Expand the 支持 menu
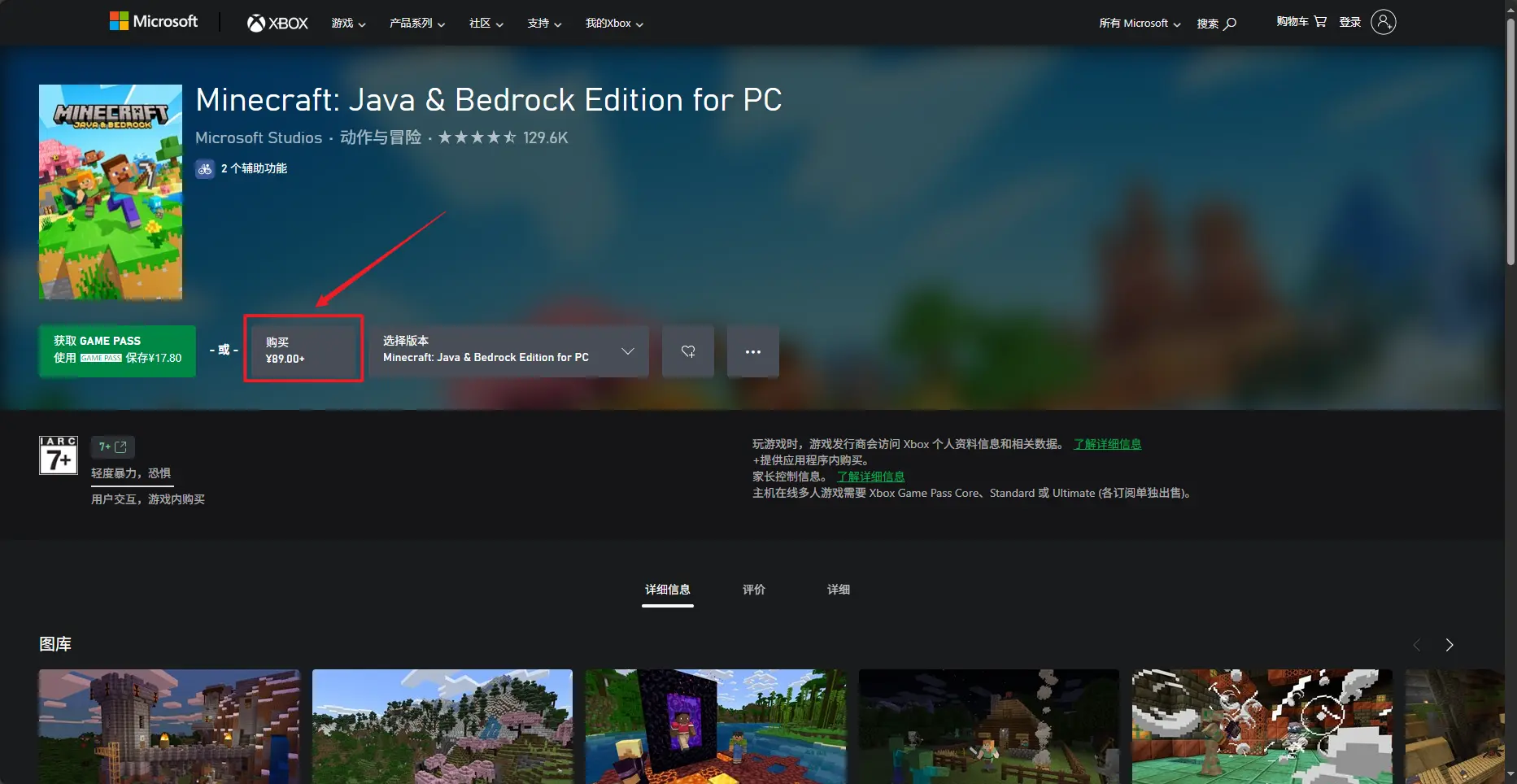 544,24
